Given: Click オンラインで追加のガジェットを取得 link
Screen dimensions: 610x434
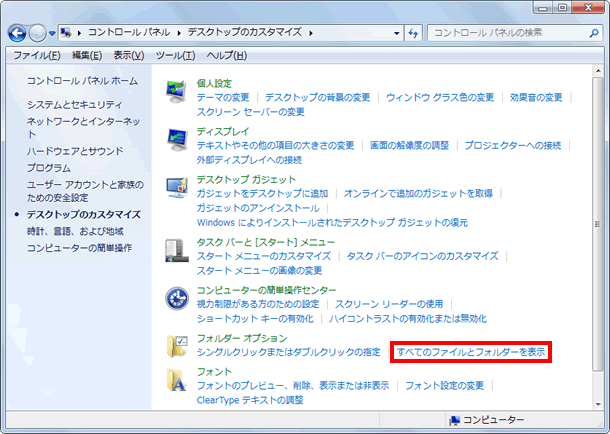Looking at the screenshot, I should pos(418,193).
